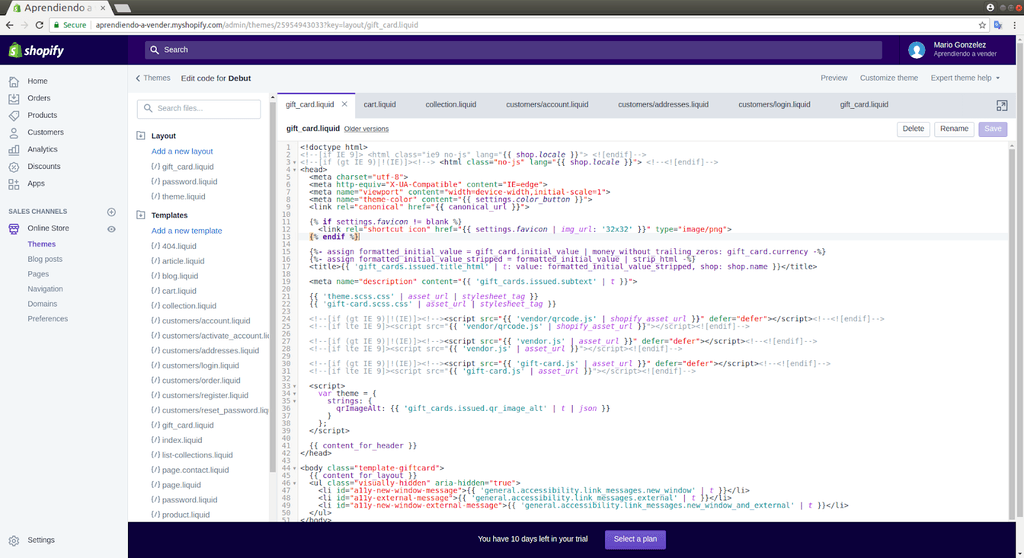Switch to customers/addresses.liquid tab
1024x558 pixels.
pos(664,105)
